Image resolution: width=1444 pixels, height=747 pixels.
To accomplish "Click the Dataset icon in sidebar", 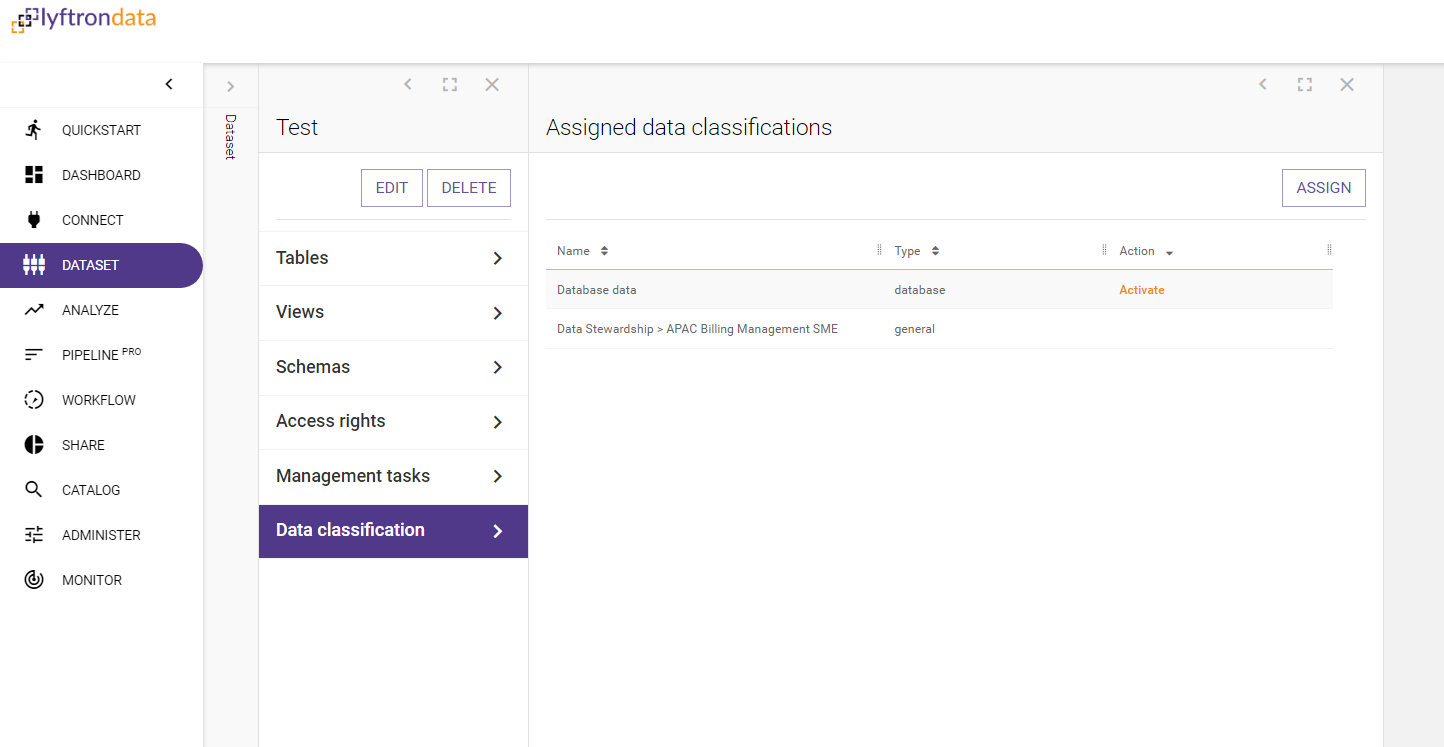I will click(34, 265).
